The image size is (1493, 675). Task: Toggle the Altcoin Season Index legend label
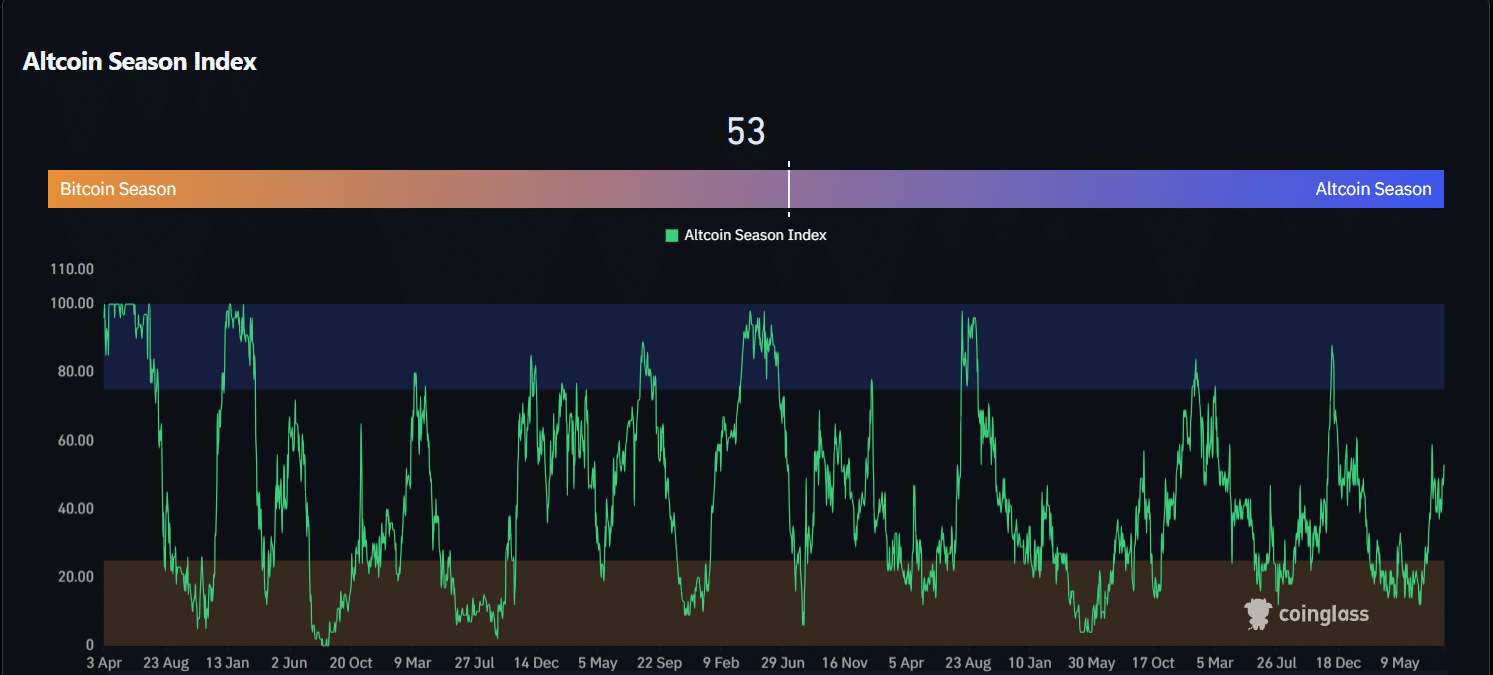(x=755, y=236)
